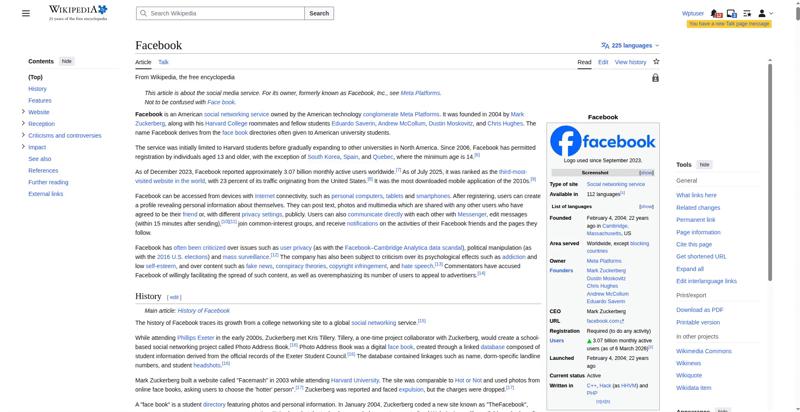This screenshot has width=800, height=412.
Task: Open the user account dropdown menu
Action: pyautogui.click(x=765, y=14)
